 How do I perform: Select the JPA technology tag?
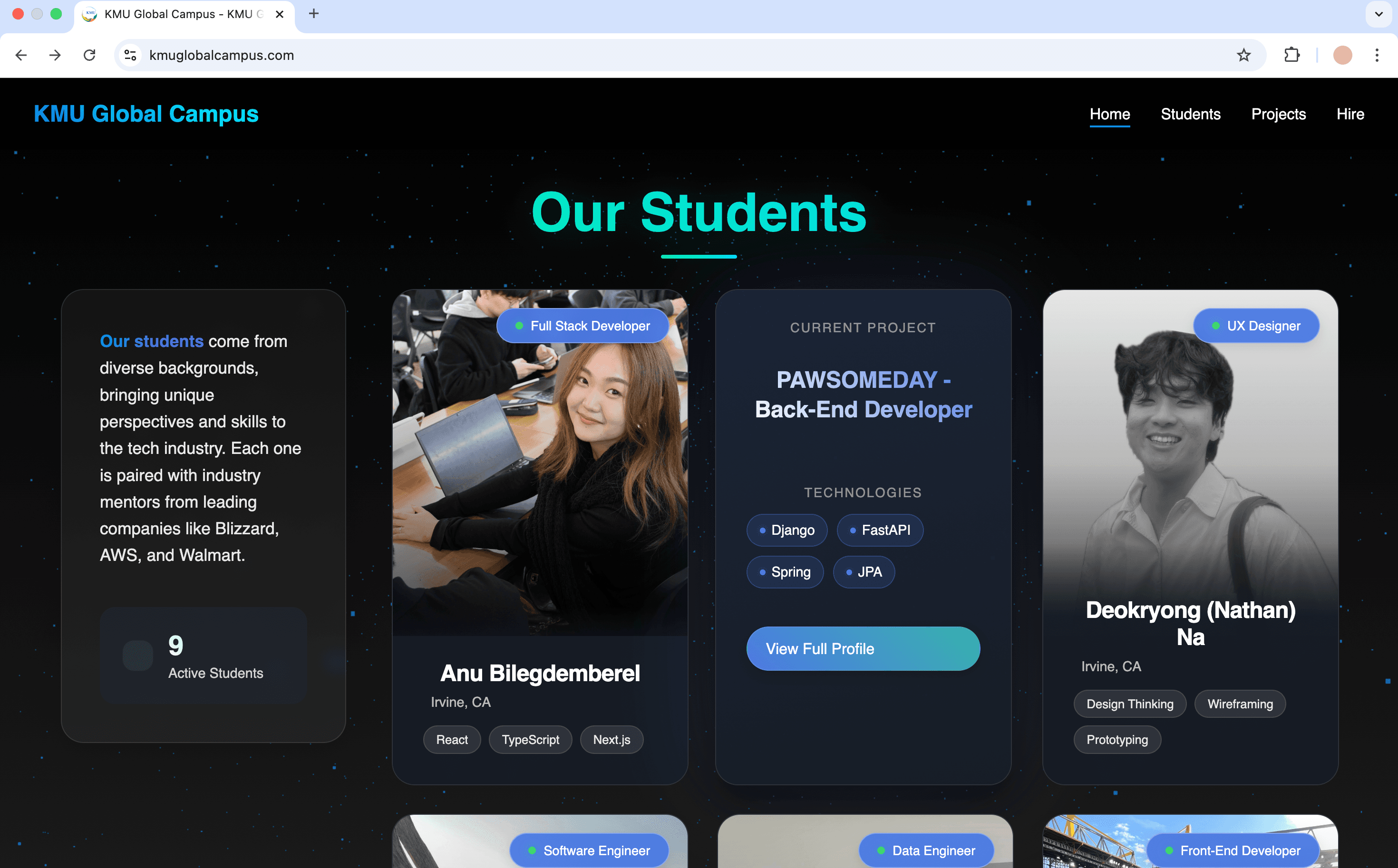(x=864, y=572)
